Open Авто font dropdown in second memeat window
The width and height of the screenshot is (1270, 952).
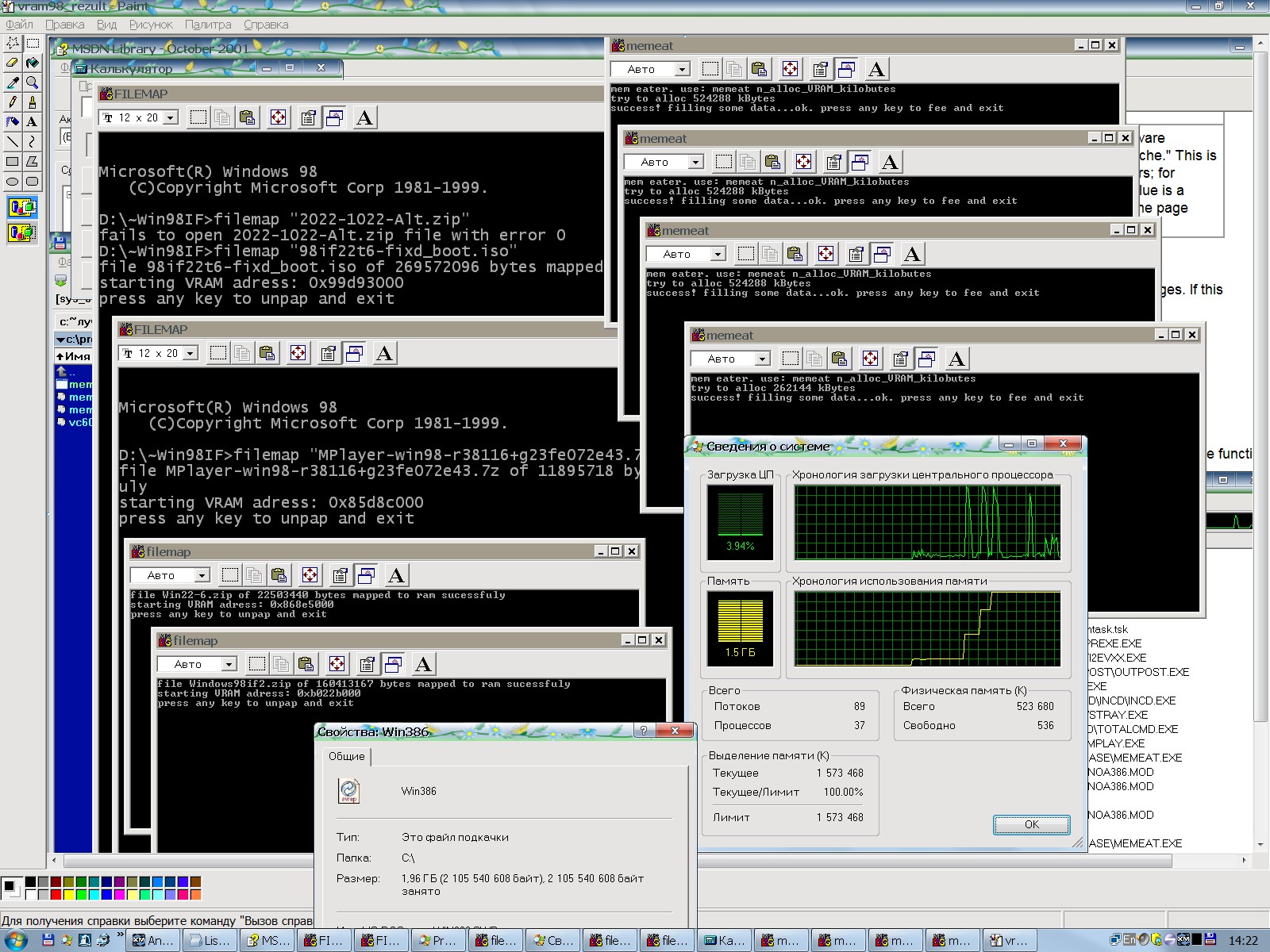pos(696,163)
